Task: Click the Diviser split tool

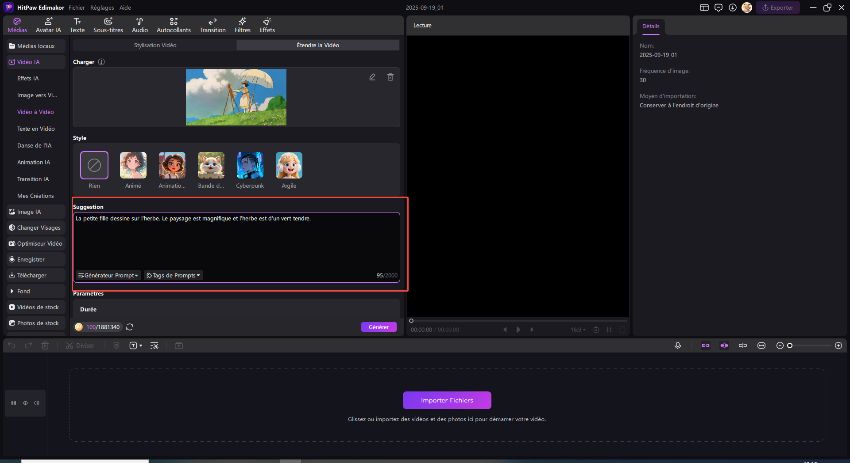Action: point(80,345)
